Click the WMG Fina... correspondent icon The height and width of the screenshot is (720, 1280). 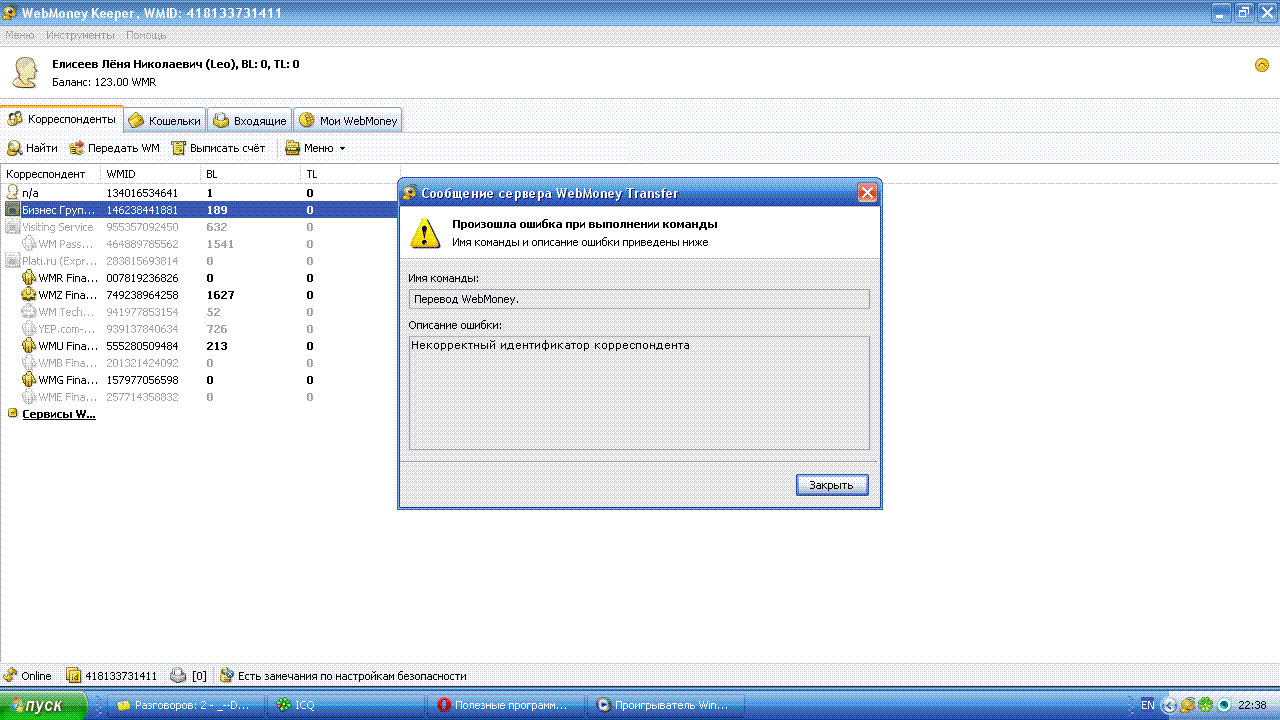[29, 380]
